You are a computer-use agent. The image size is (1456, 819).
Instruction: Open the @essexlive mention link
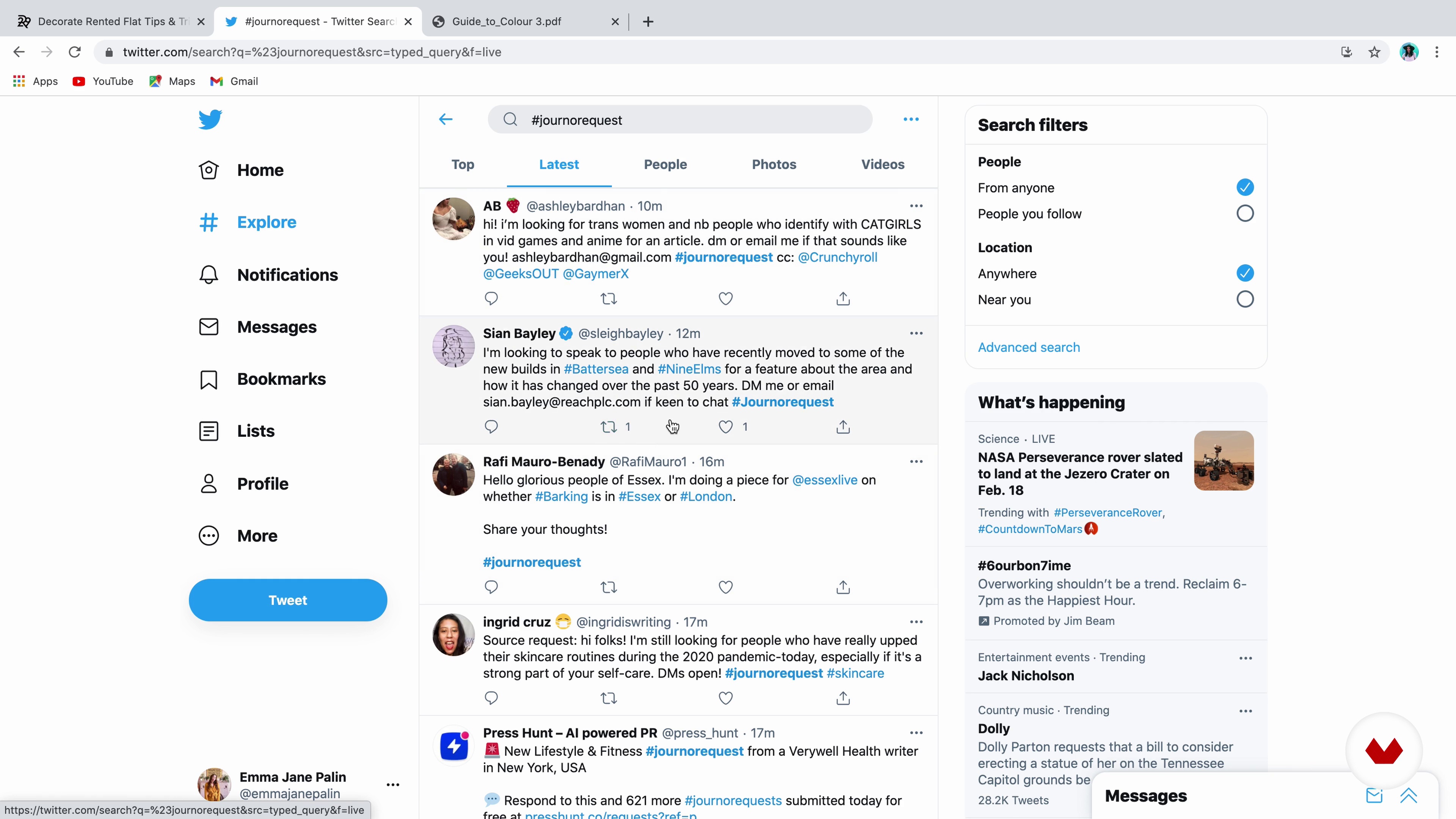pos(825,480)
